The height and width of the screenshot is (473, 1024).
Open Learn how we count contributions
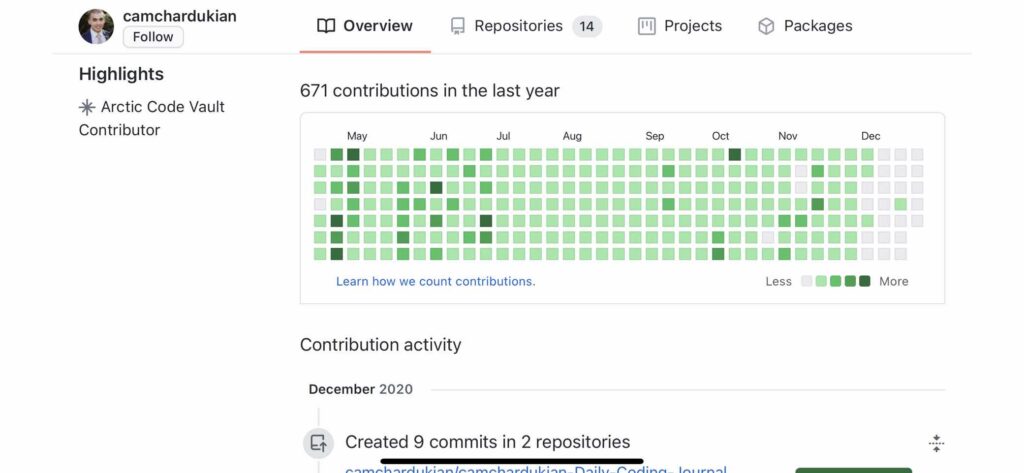(x=435, y=281)
